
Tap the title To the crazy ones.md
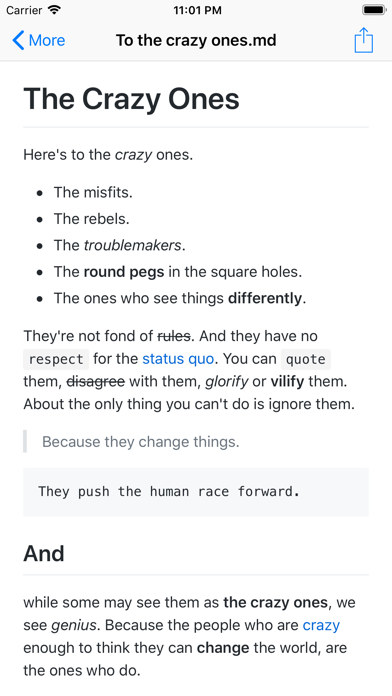tap(196, 40)
